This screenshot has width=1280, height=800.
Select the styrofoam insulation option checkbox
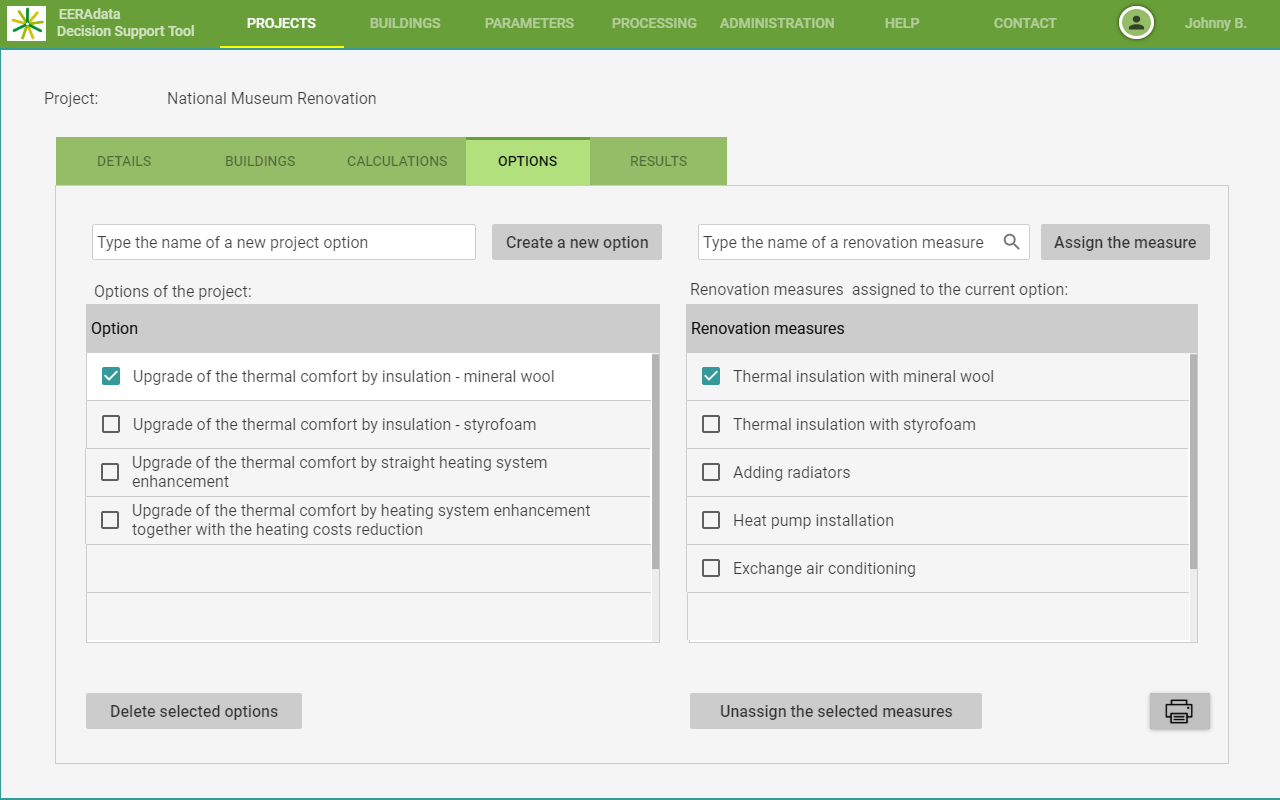coord(111,425)
